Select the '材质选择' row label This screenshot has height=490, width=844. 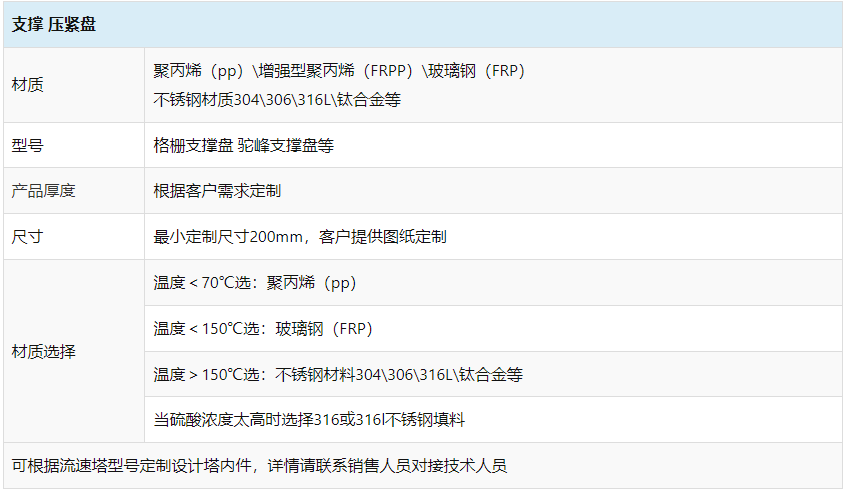click(x=44, y=352)
